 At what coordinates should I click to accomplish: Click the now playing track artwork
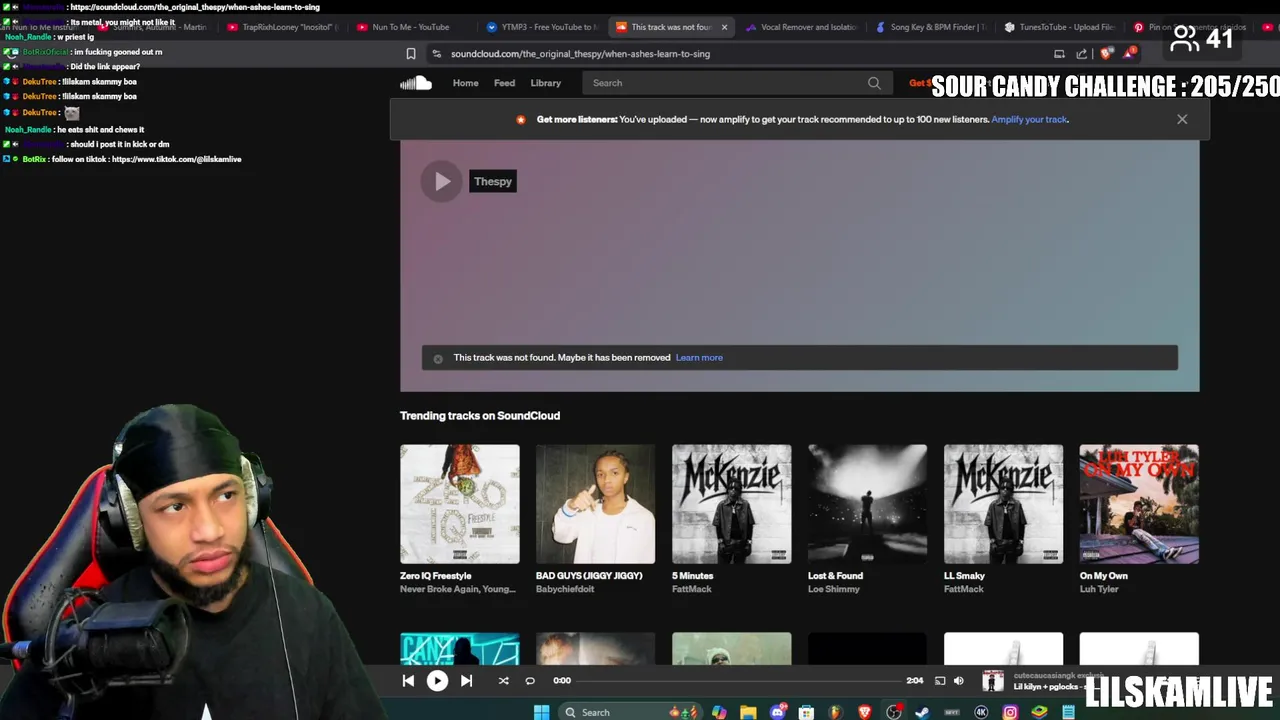click(x=993, y=681)
